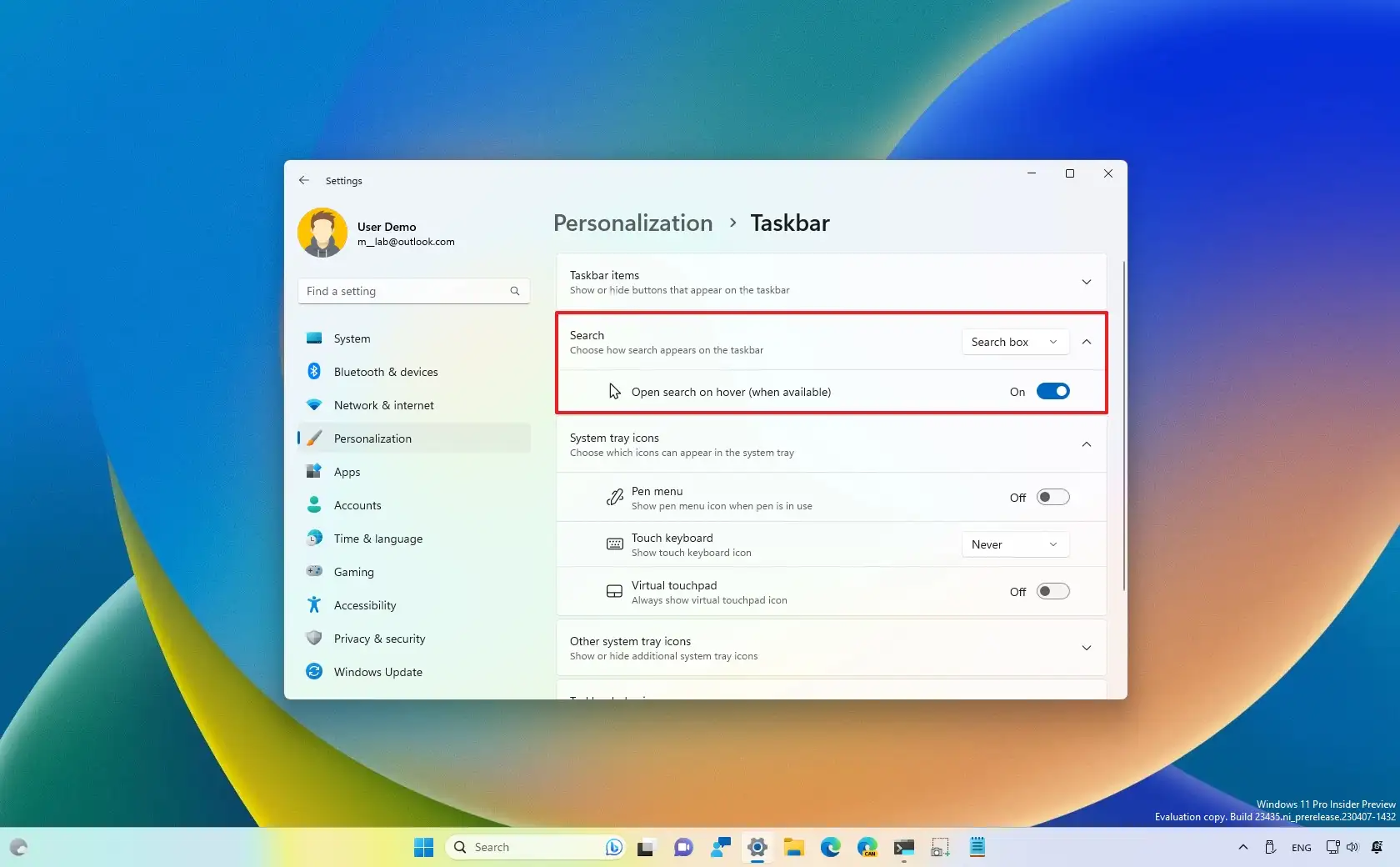Click the Pen menu icon in settings
Screen dimensions: 1400x867
(614, 497)
